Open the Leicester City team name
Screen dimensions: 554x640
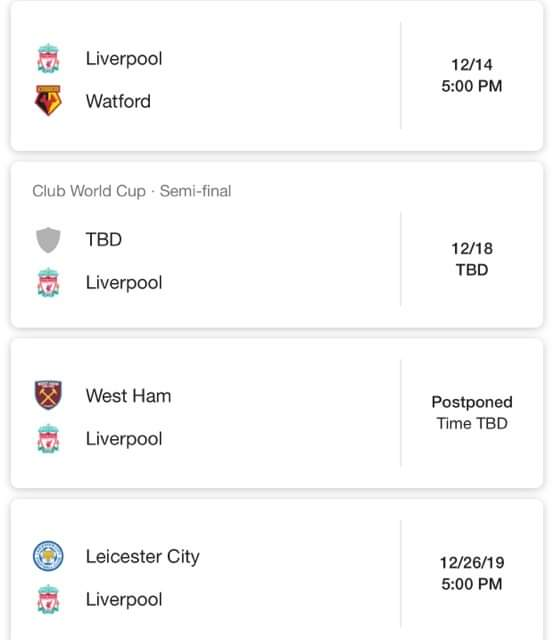click(143, 557)
